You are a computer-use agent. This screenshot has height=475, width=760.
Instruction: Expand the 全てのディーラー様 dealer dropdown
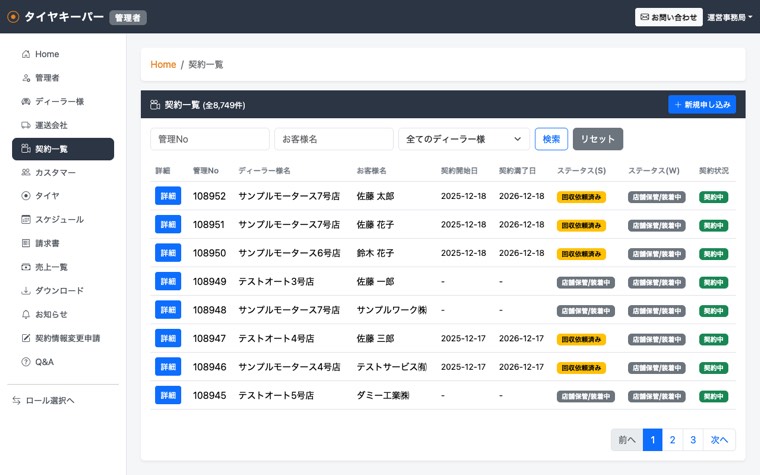pos(463,139)
